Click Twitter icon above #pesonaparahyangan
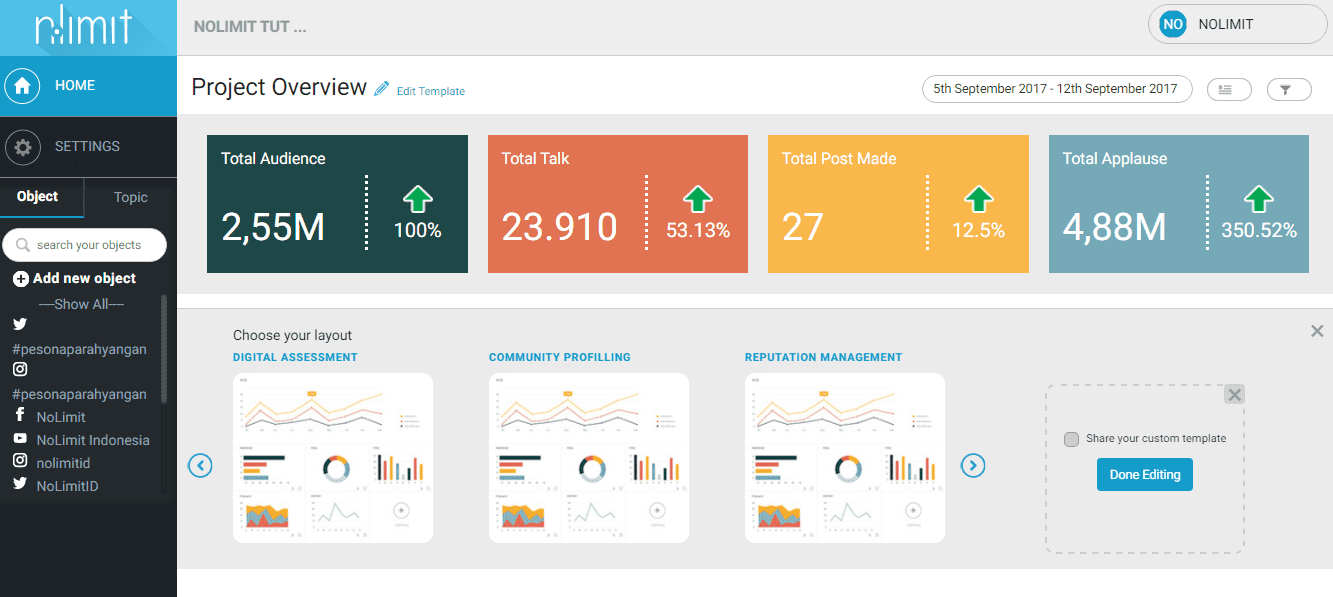 point(20,325)
